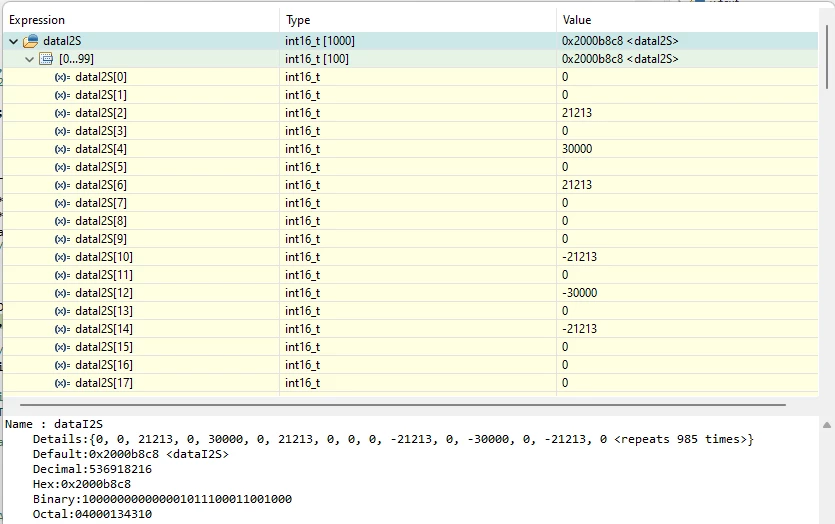Select the Type column header
The height and width of the screenshot is (524, 835).
[418, 20]
